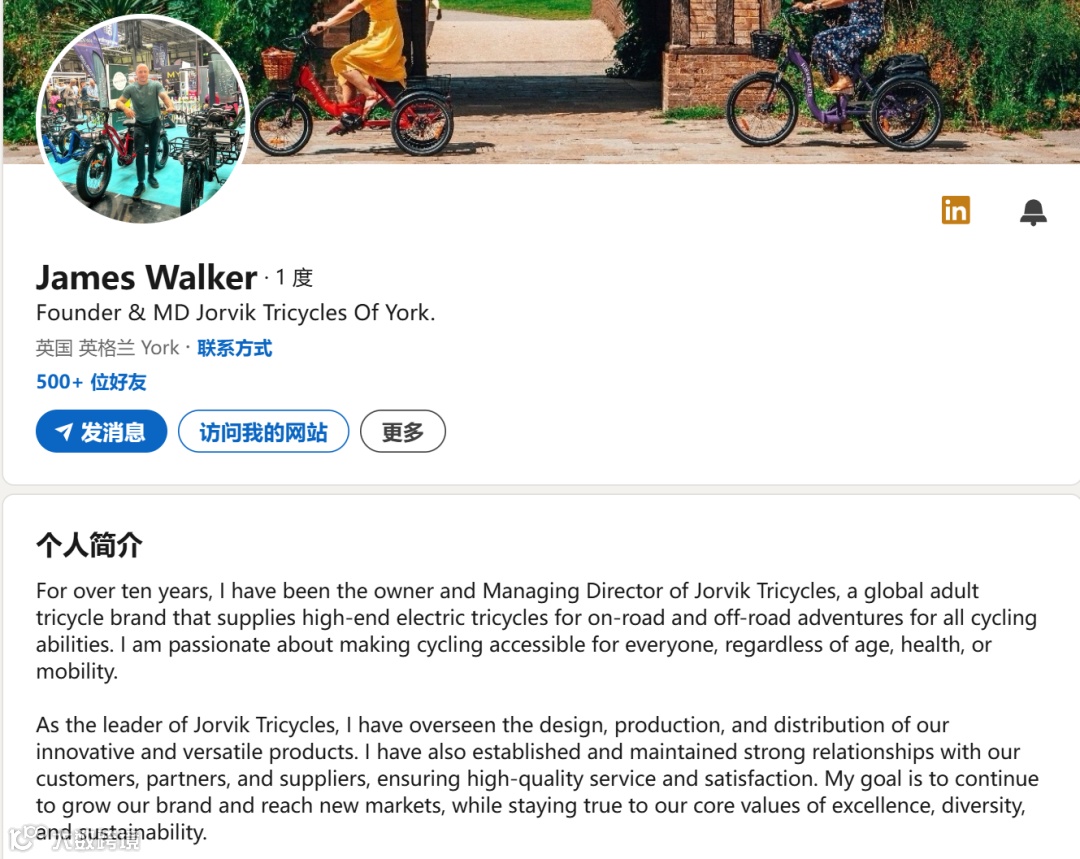Click the 1 度 connection degree label
This screenshot has height=859, width=1080.
click(294, 278)
